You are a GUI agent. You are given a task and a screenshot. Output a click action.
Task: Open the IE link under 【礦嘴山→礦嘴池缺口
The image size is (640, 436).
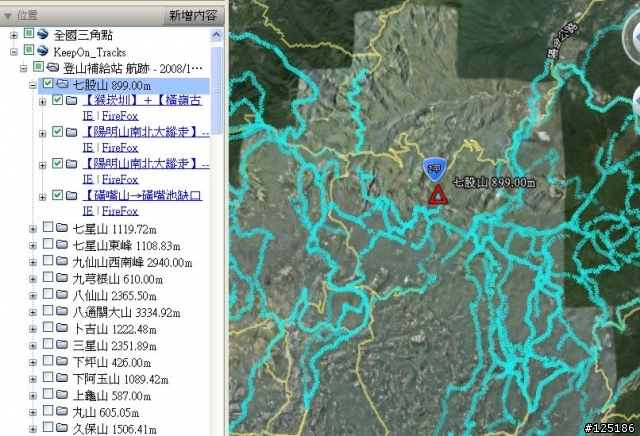click(88, 211)
